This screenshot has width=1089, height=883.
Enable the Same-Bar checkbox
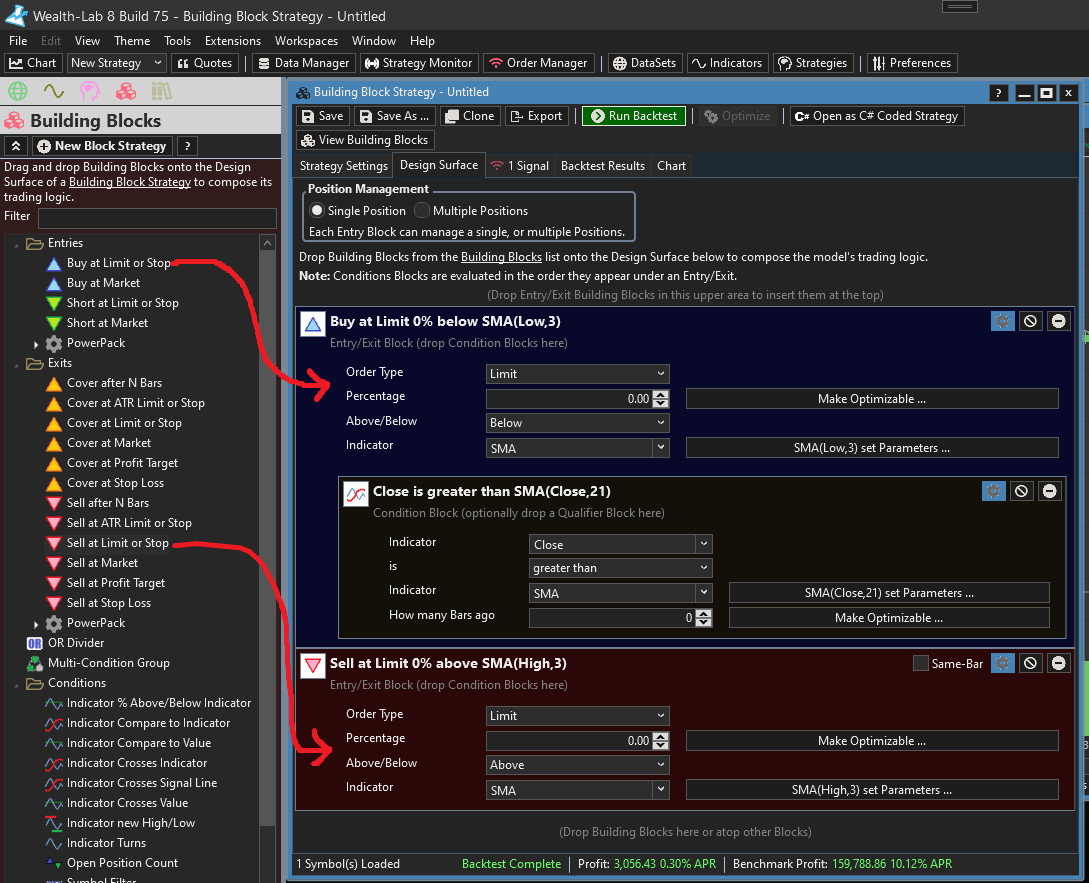[x=921, y=663]
